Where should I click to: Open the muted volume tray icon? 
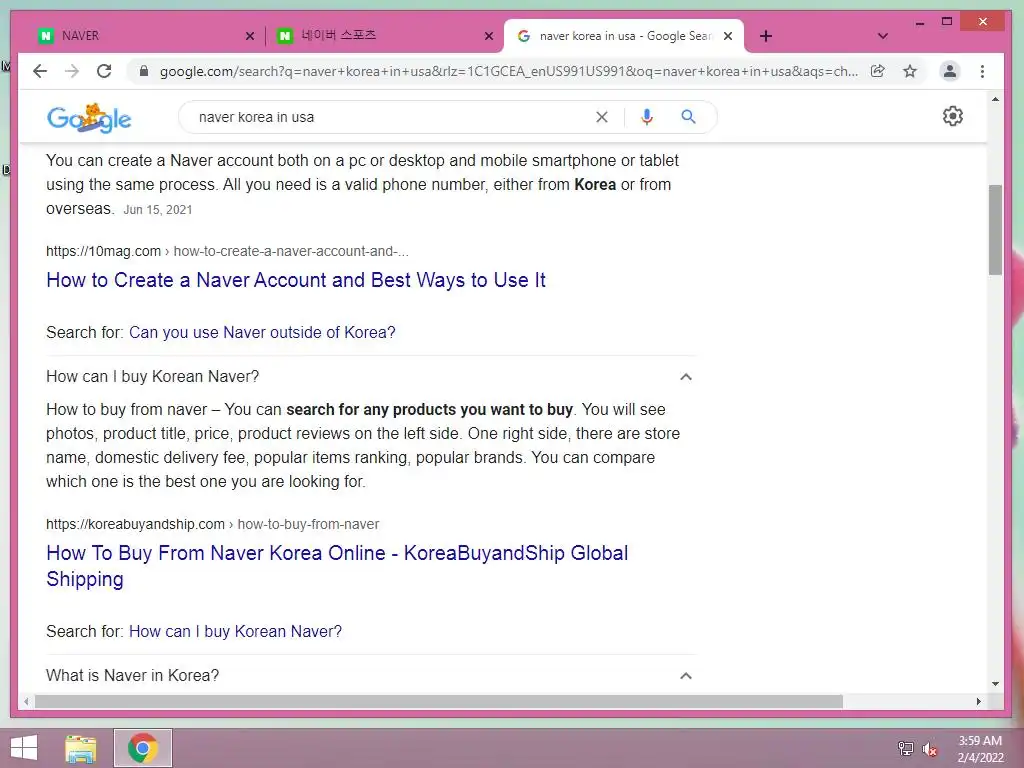929,748
